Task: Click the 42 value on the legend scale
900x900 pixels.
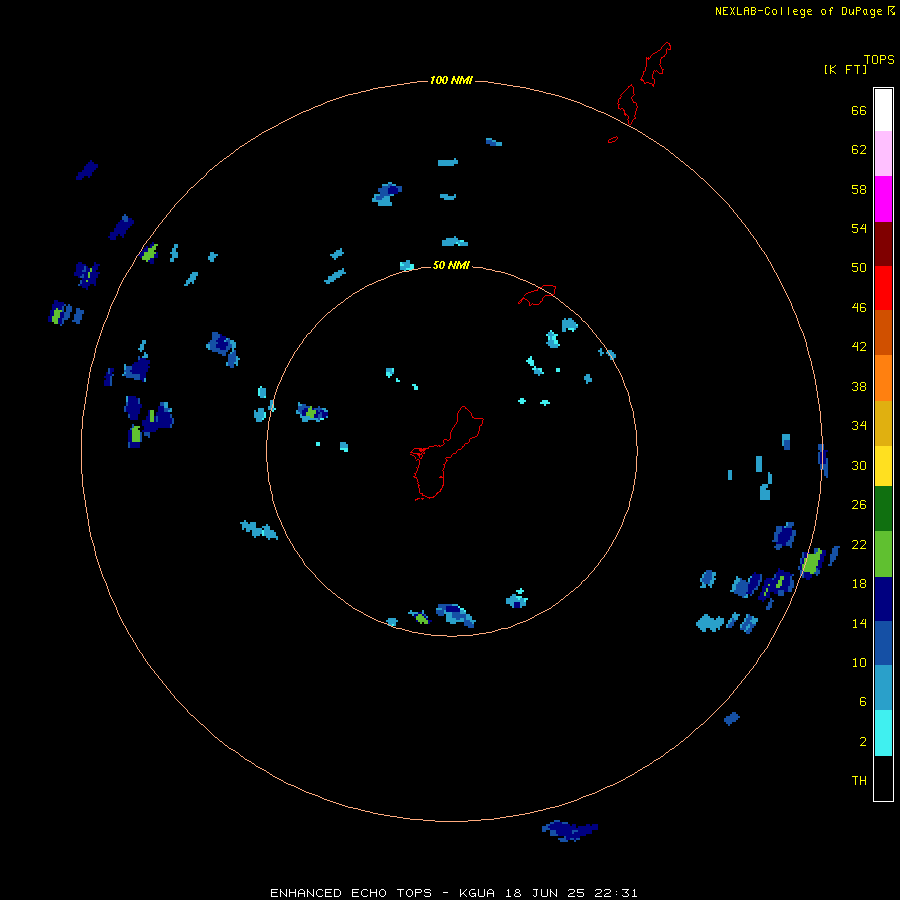Action: pyautogui.click(x=859, y=347)
